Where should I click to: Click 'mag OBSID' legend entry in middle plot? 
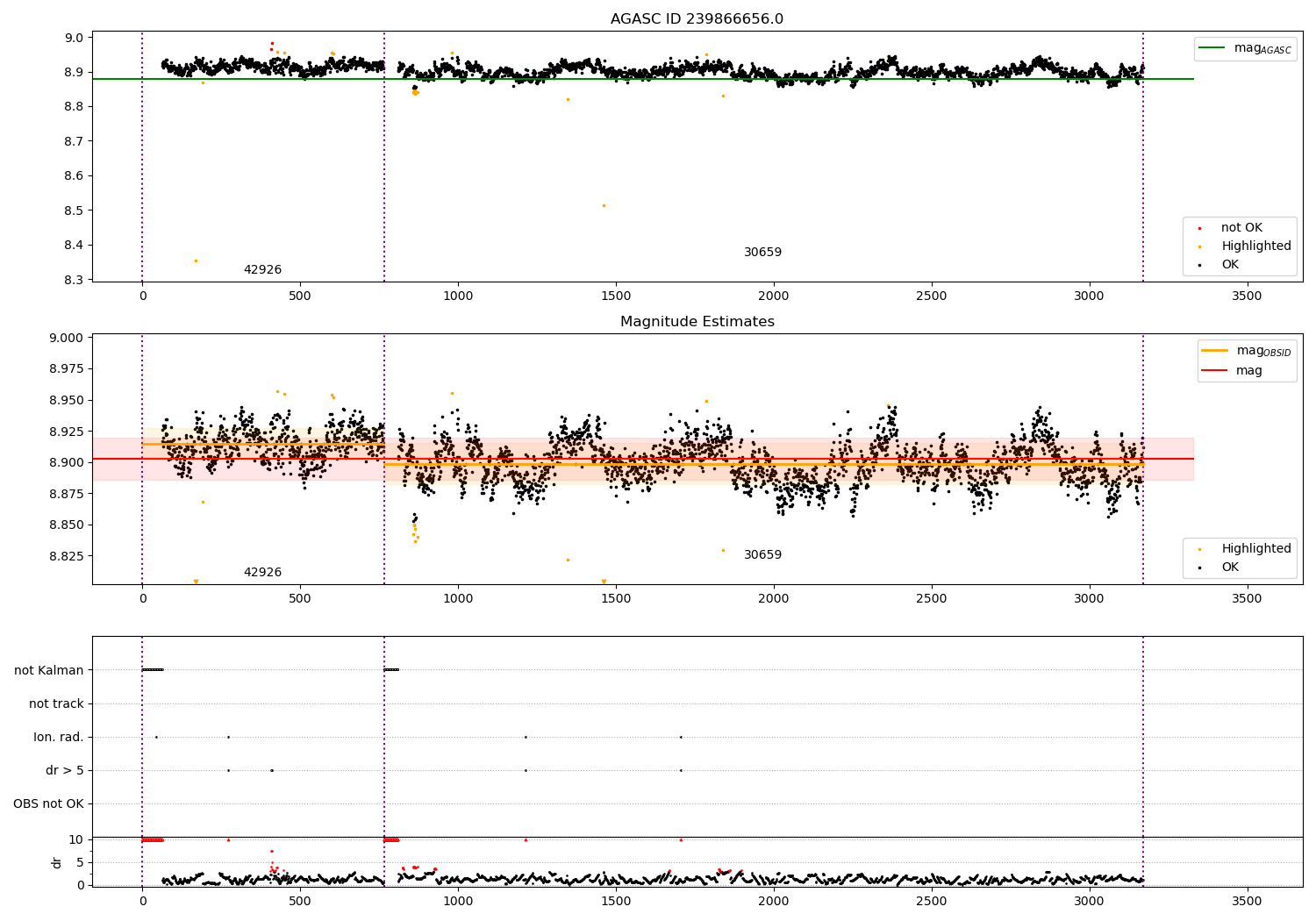pos(1247,352)
